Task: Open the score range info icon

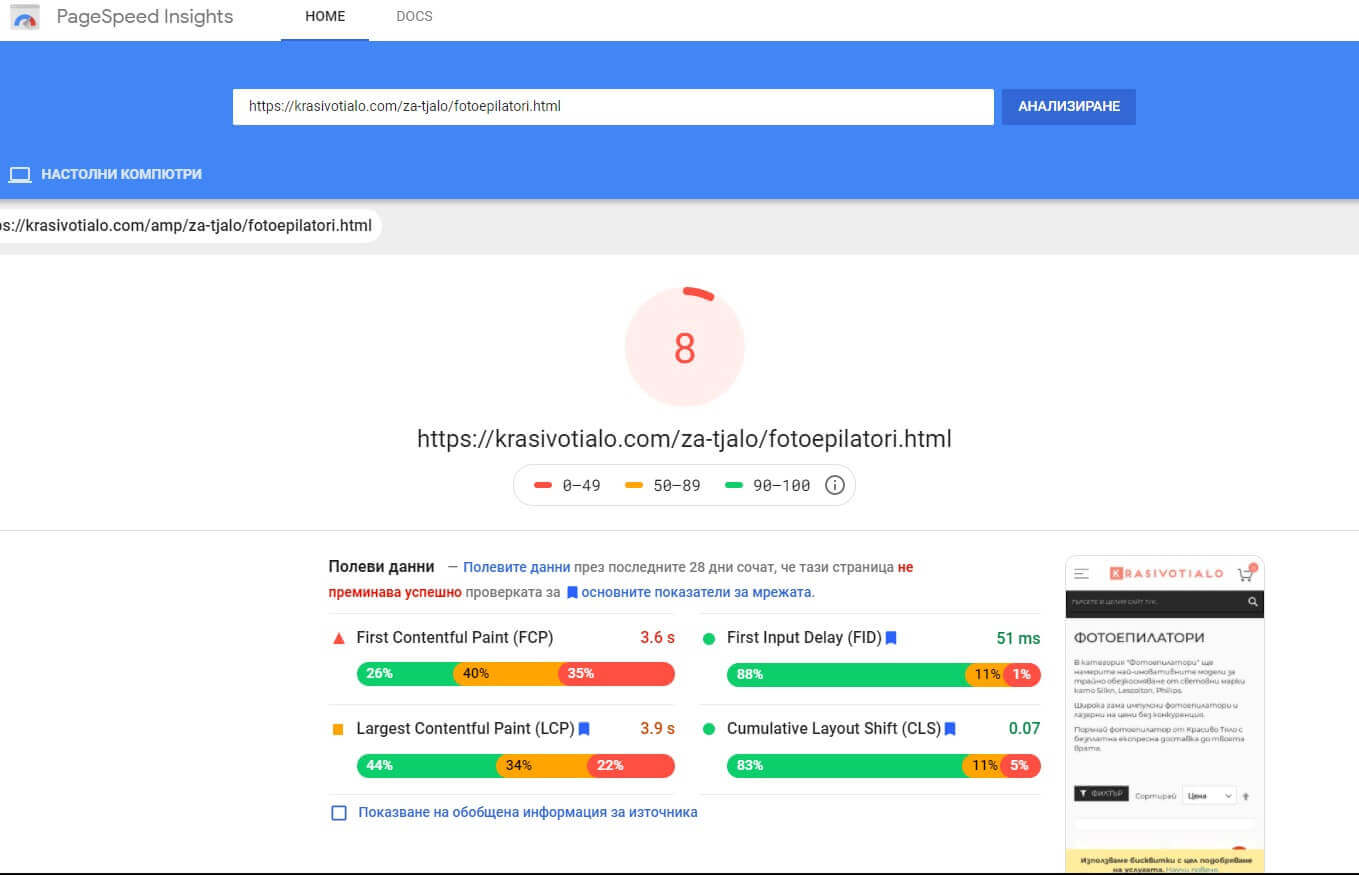Action: pos(835,486)
